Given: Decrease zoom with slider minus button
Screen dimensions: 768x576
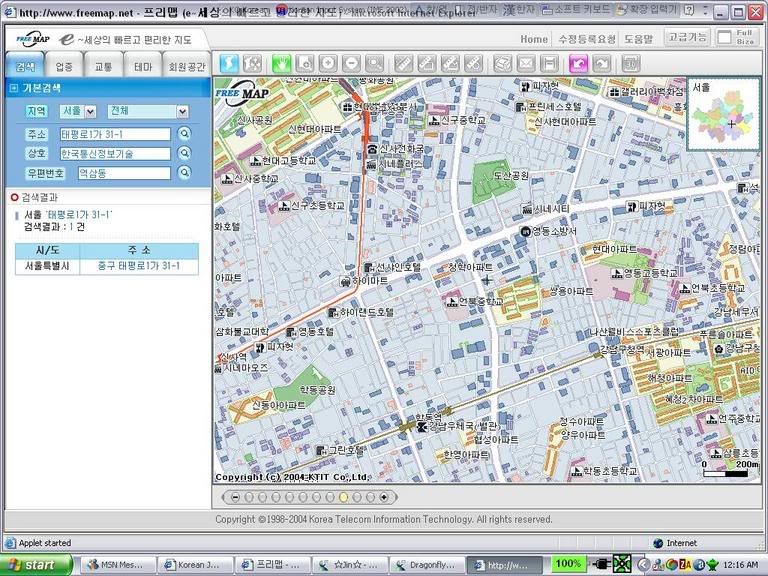Looking at the screenshot, I should 235,497.
